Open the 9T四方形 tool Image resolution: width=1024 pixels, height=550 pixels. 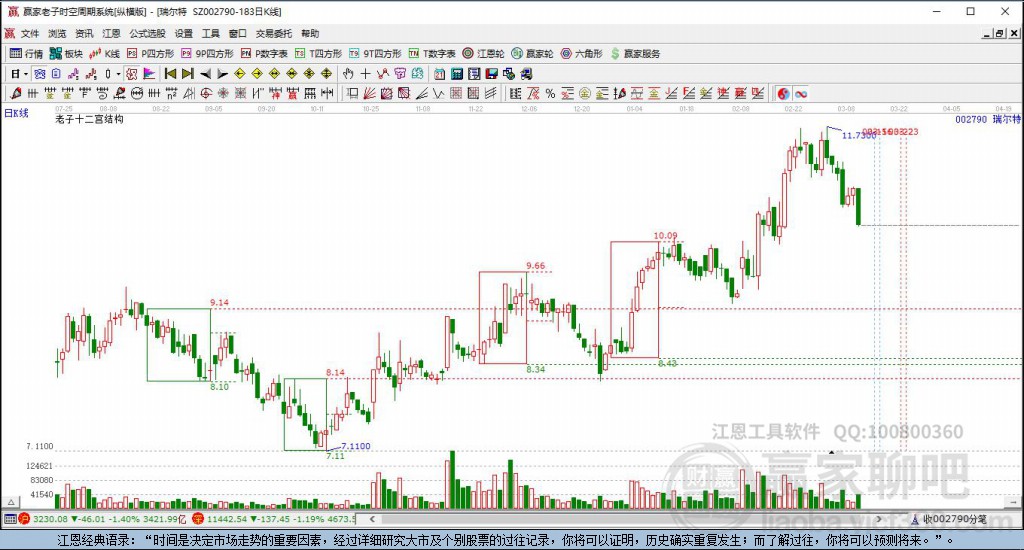click(375, 54)
